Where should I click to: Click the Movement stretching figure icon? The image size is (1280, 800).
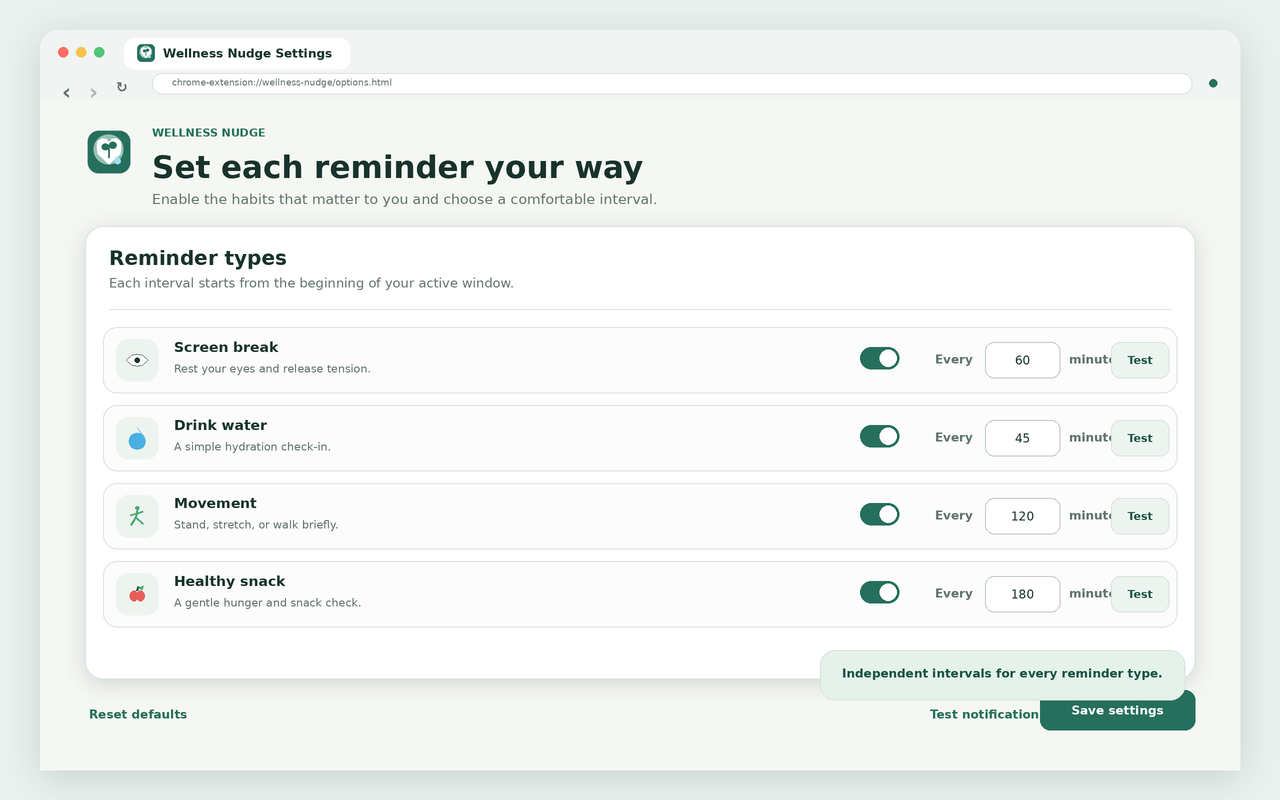click(x=137, y=516)
